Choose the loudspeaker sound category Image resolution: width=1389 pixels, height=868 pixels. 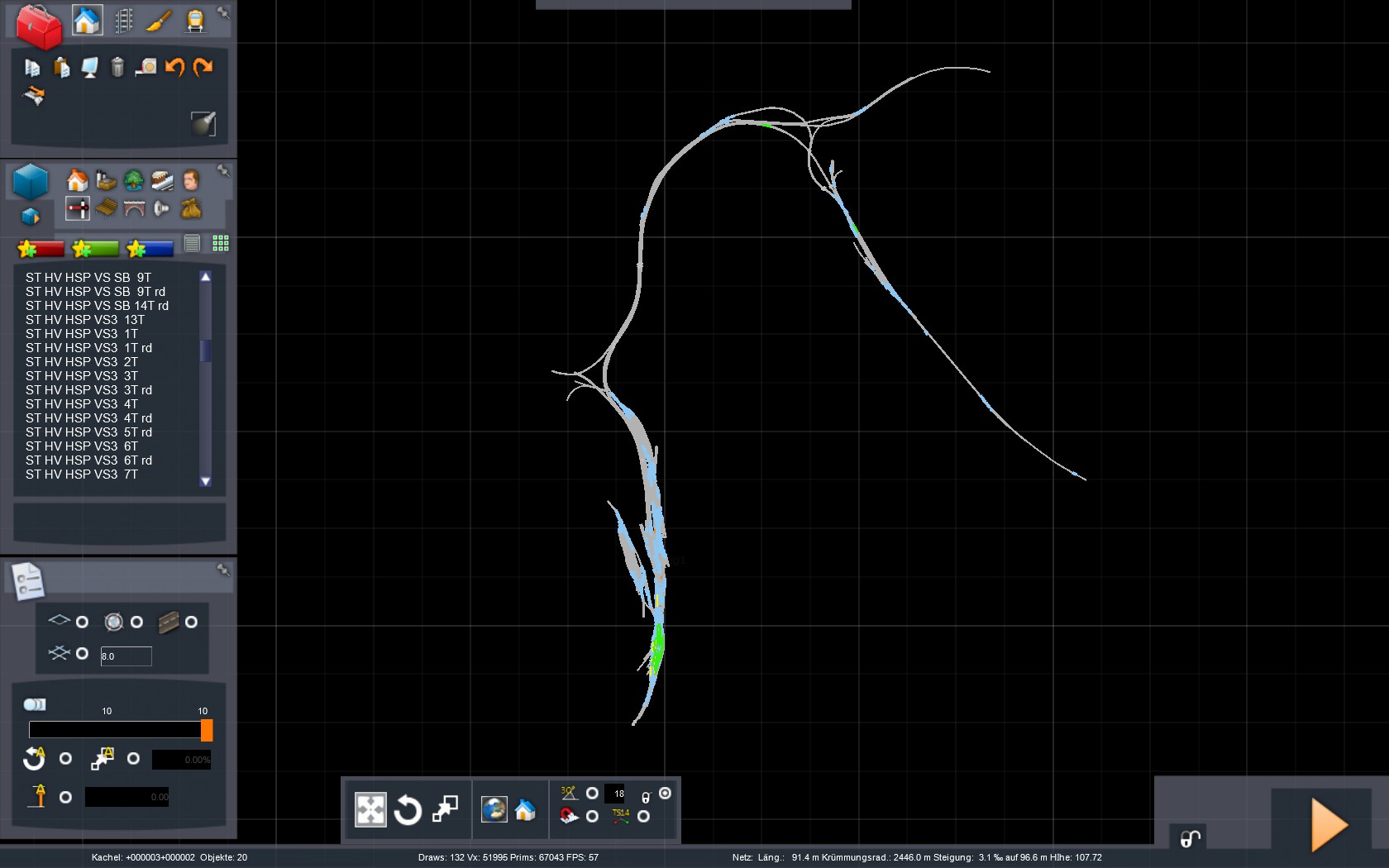pyautogui.click(x=162, y=208)
